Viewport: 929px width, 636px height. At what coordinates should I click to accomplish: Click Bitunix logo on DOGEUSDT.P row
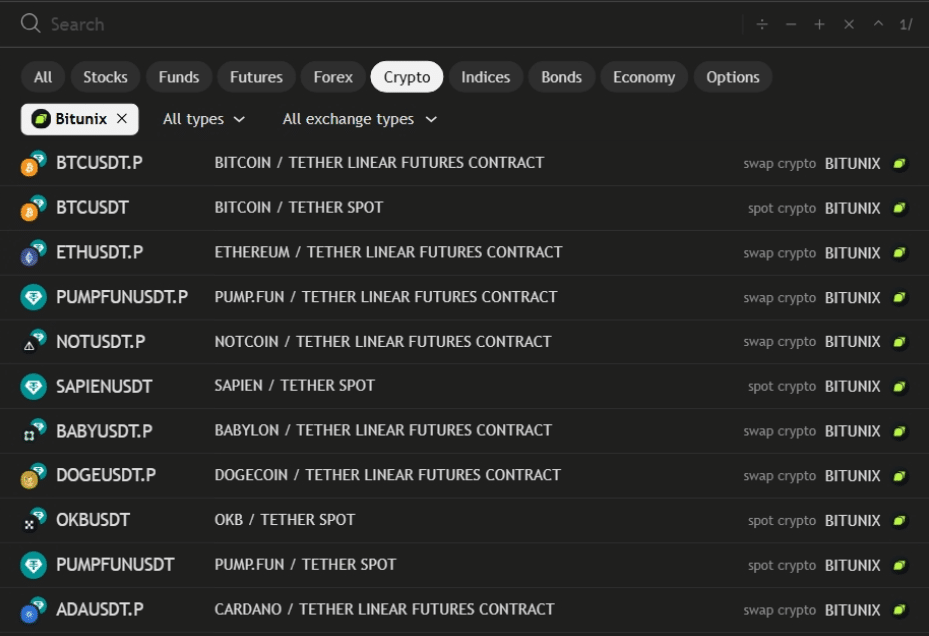click(899, 476)
